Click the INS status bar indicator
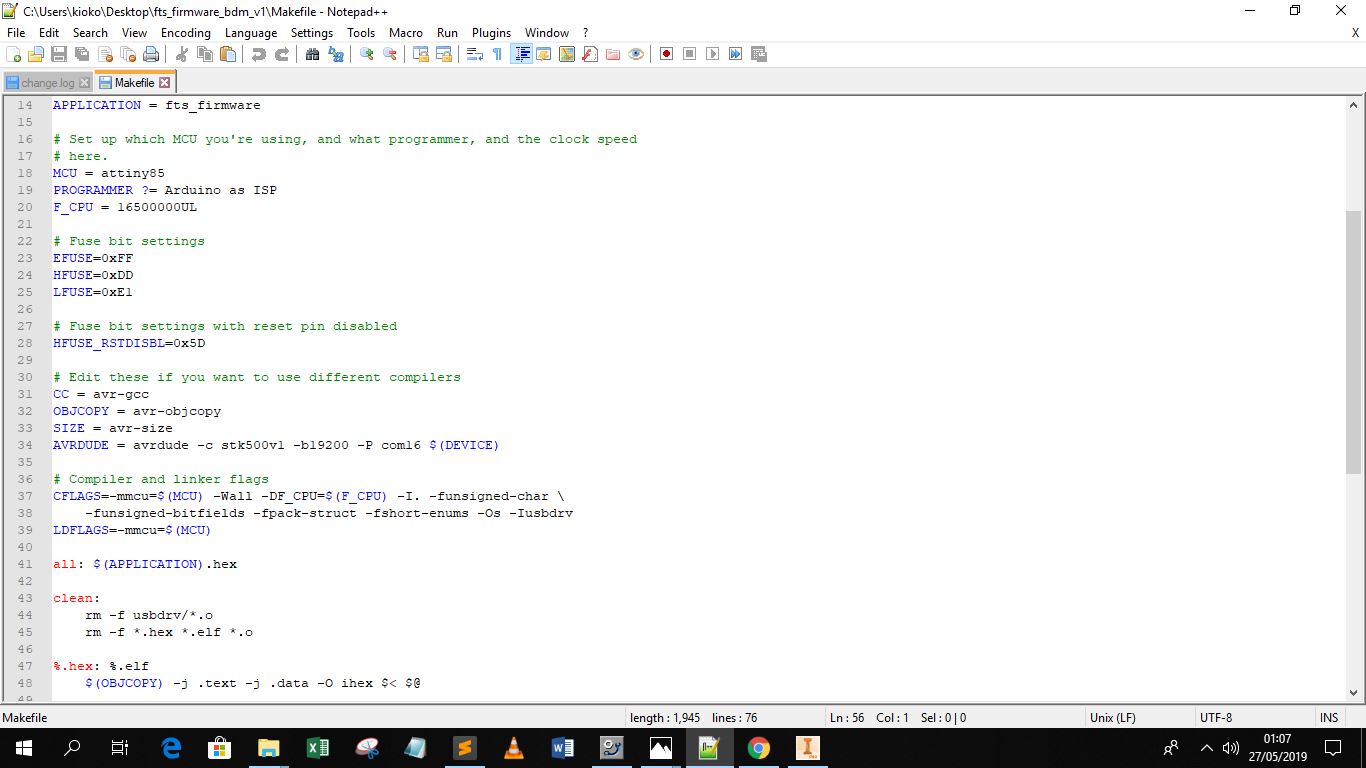 [1329, 718]
